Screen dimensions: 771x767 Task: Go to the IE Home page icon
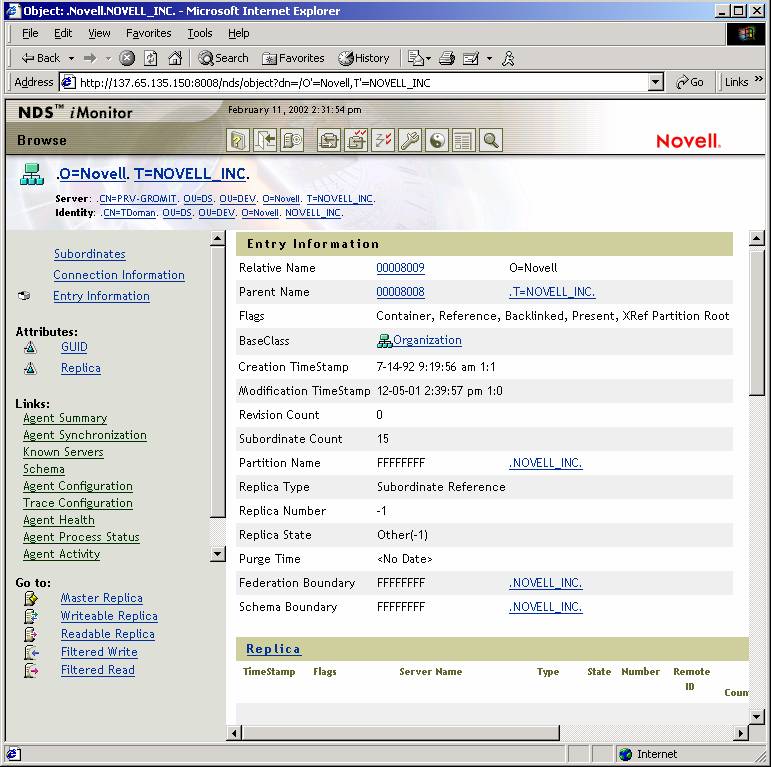click(175, 58)
